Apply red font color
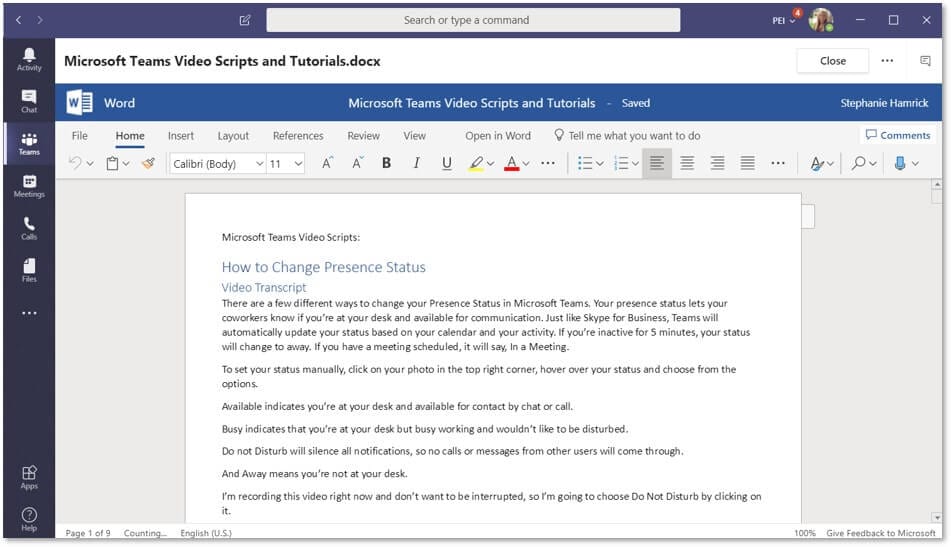951x547 pixels. point(512,163)
